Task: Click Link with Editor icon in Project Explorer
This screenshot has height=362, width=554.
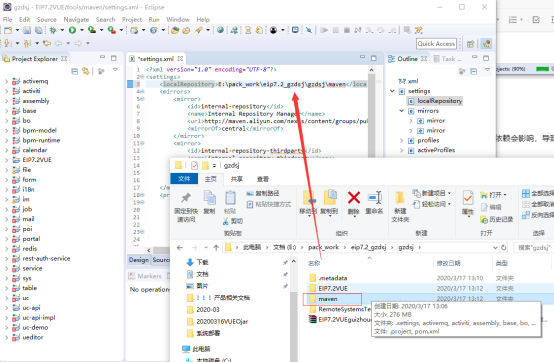Action: [x=86, y=71]
